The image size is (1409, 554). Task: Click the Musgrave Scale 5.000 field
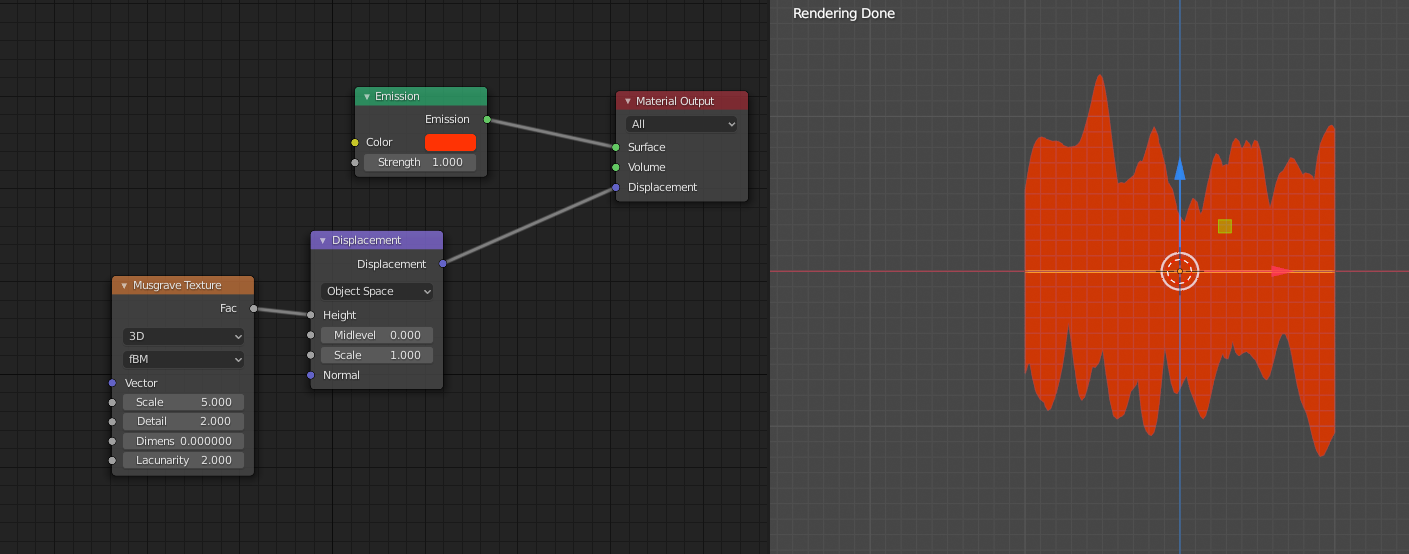pos(183,402)
